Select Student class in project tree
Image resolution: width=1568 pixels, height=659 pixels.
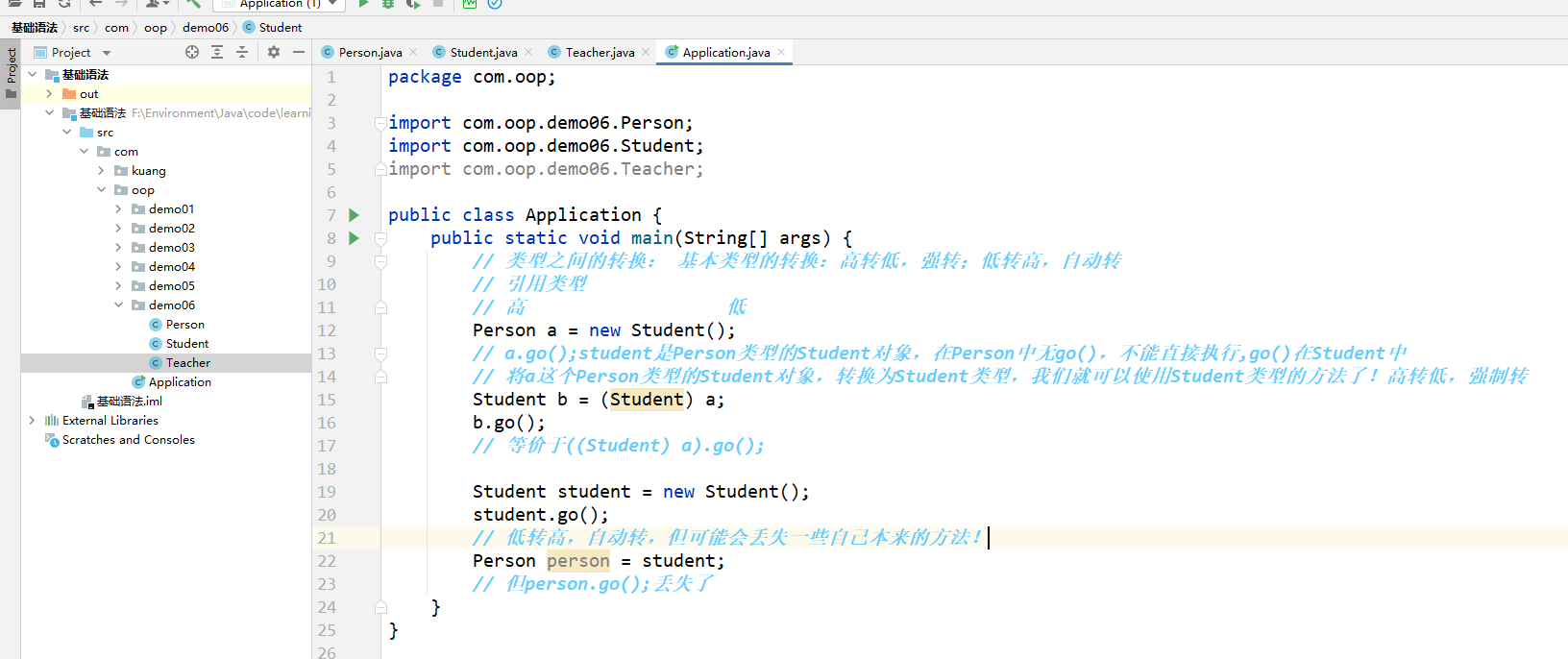tap(187, 343)
